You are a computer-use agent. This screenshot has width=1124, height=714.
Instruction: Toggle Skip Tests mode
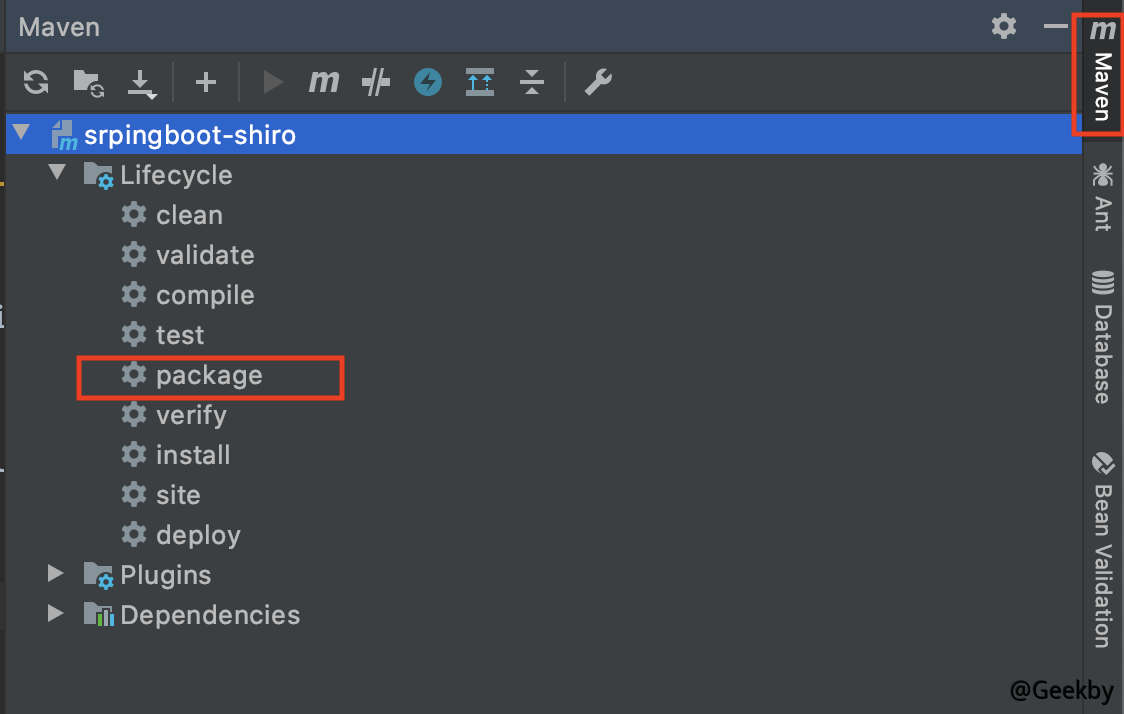point(375,82)
